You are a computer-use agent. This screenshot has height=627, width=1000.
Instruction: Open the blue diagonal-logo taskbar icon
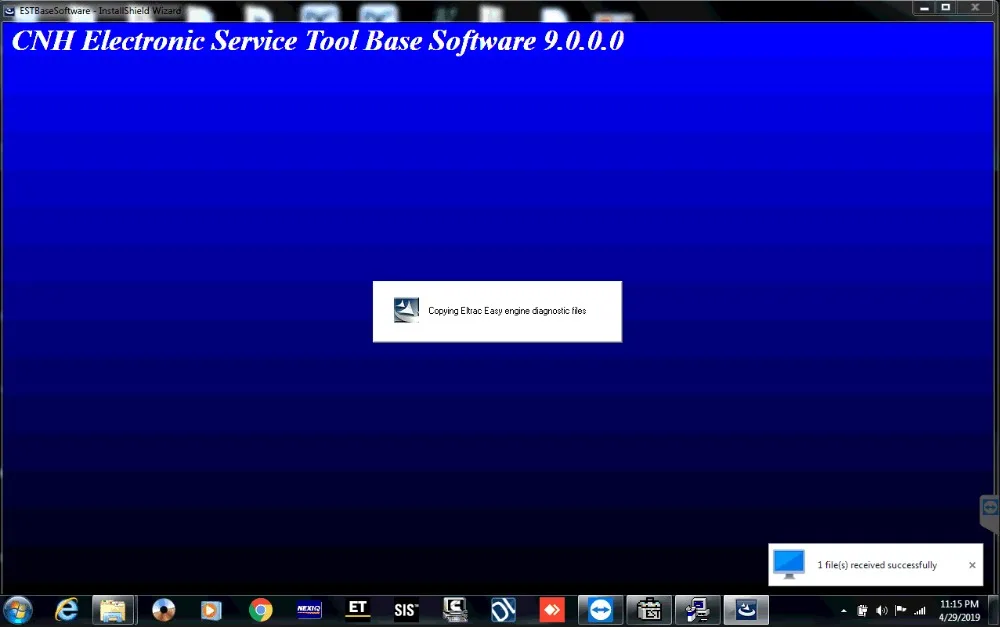coord(503,610)
